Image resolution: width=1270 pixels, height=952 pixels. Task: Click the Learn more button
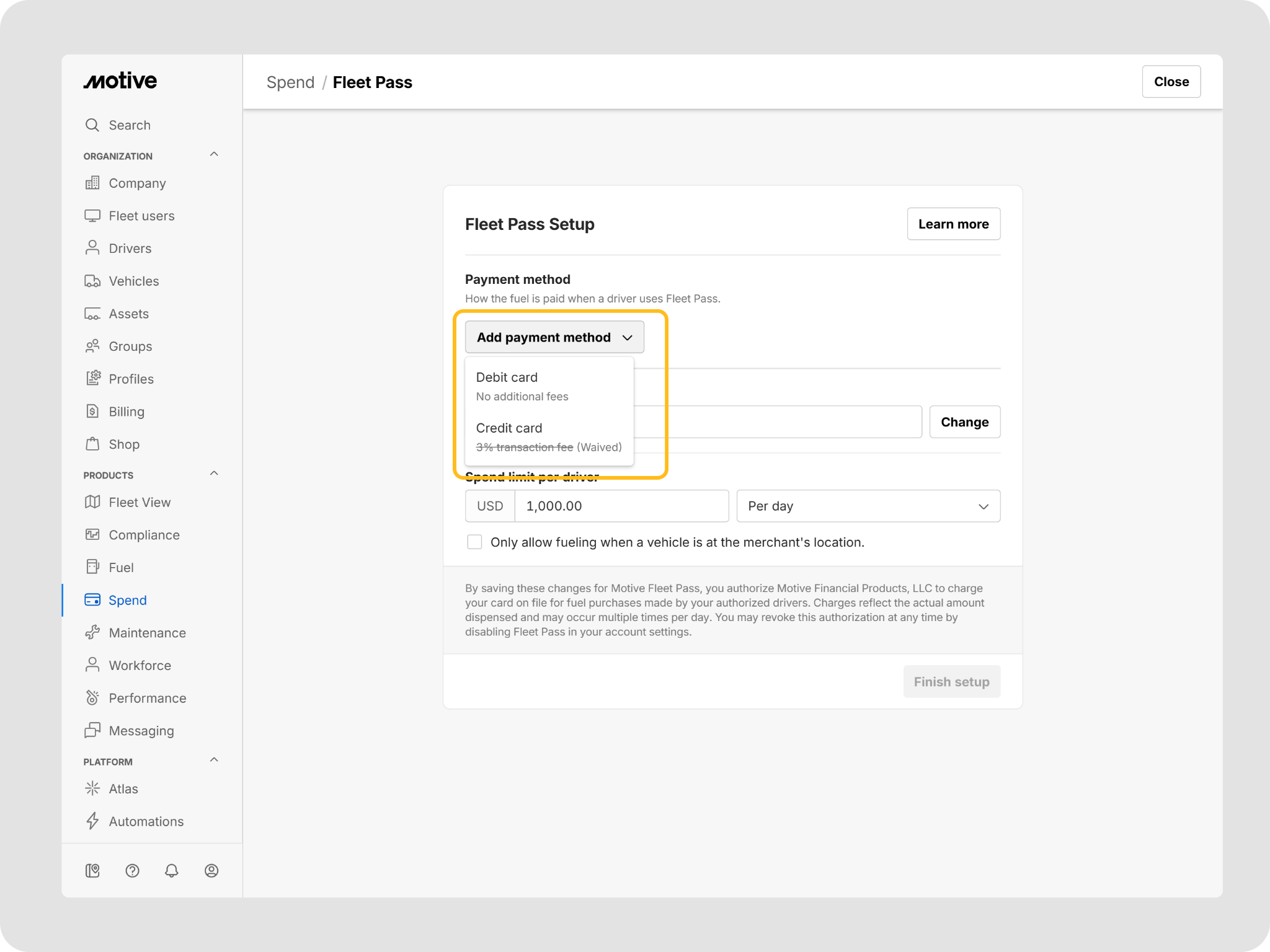tap(954, 224)
